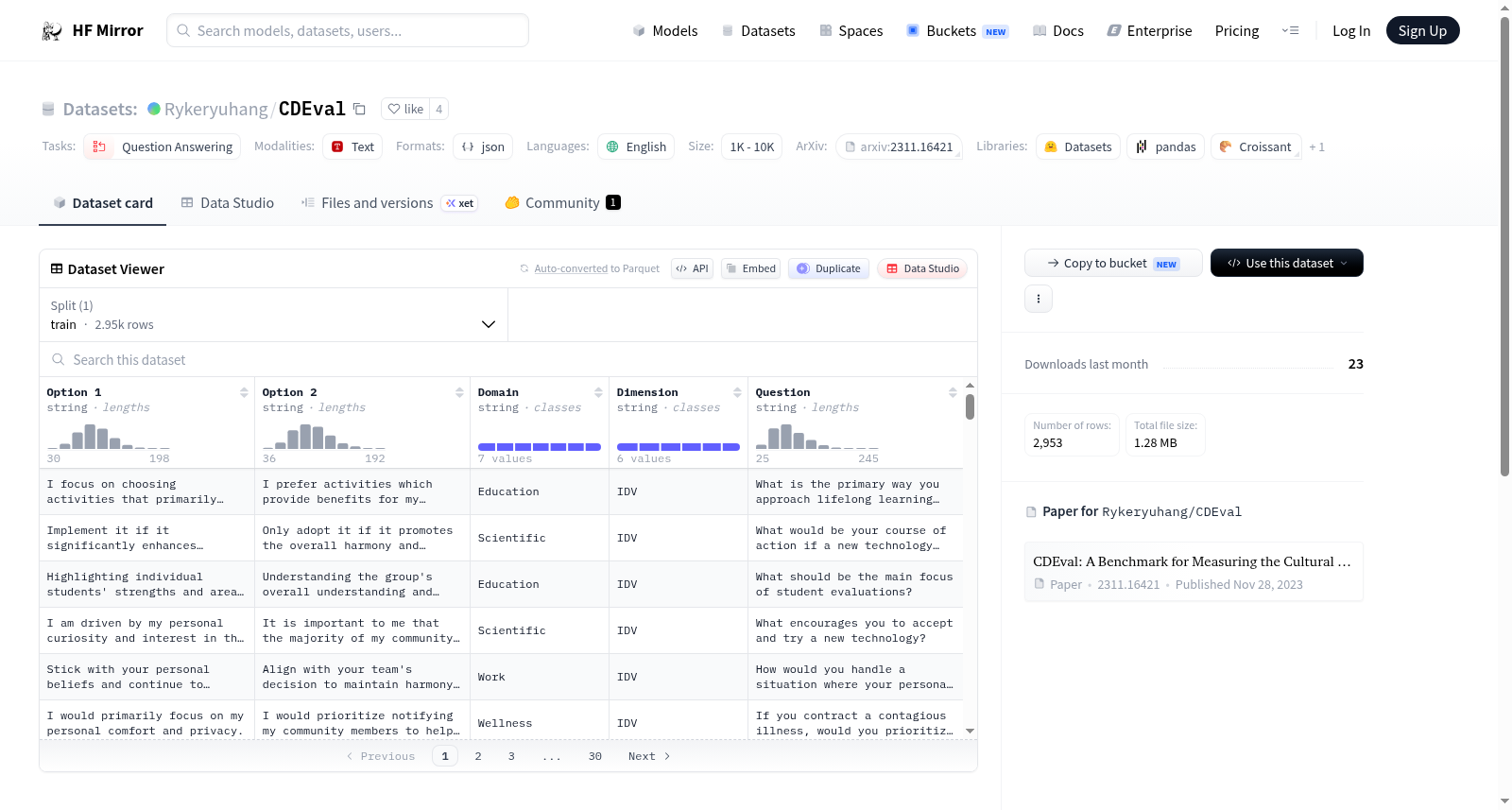
Task: Click current pagination page 1
Action: [x=445, y=756]
